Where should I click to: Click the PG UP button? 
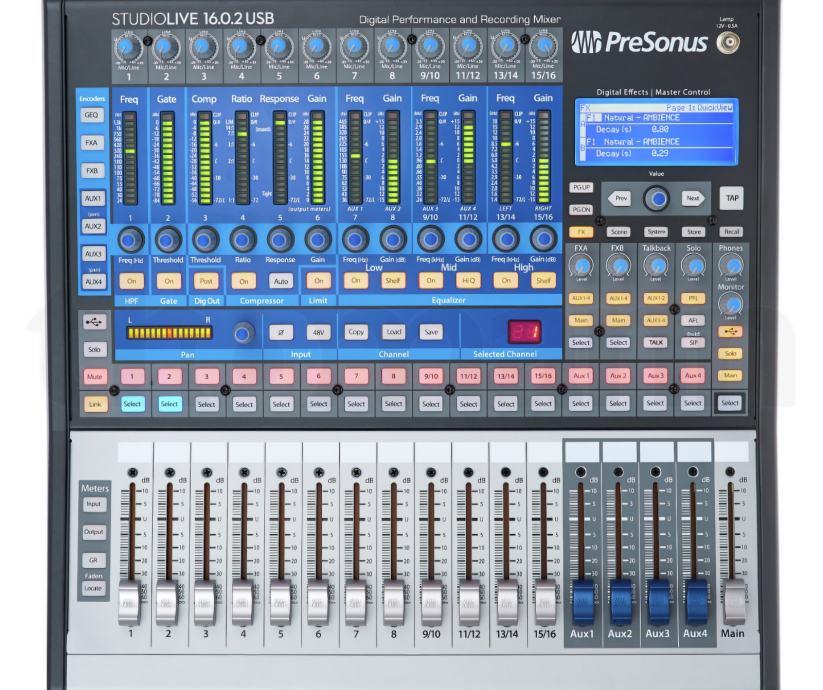581,187
